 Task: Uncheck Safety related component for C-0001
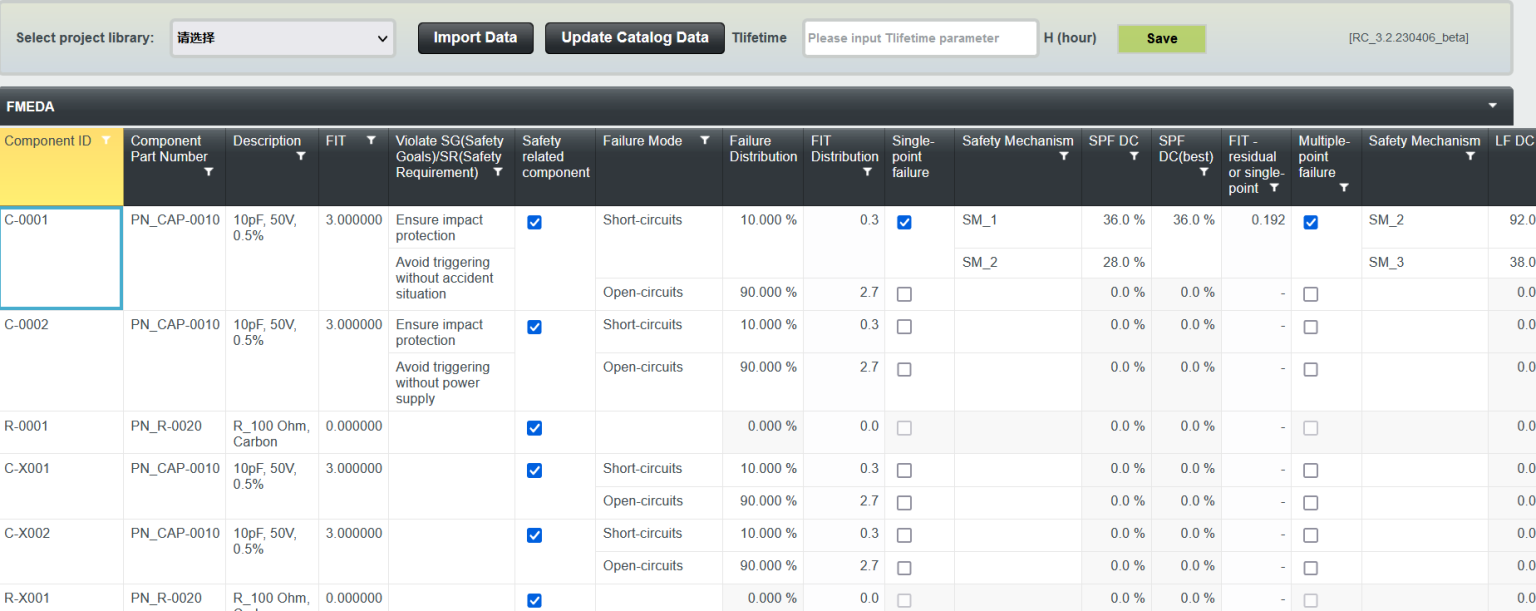point(534,222)
